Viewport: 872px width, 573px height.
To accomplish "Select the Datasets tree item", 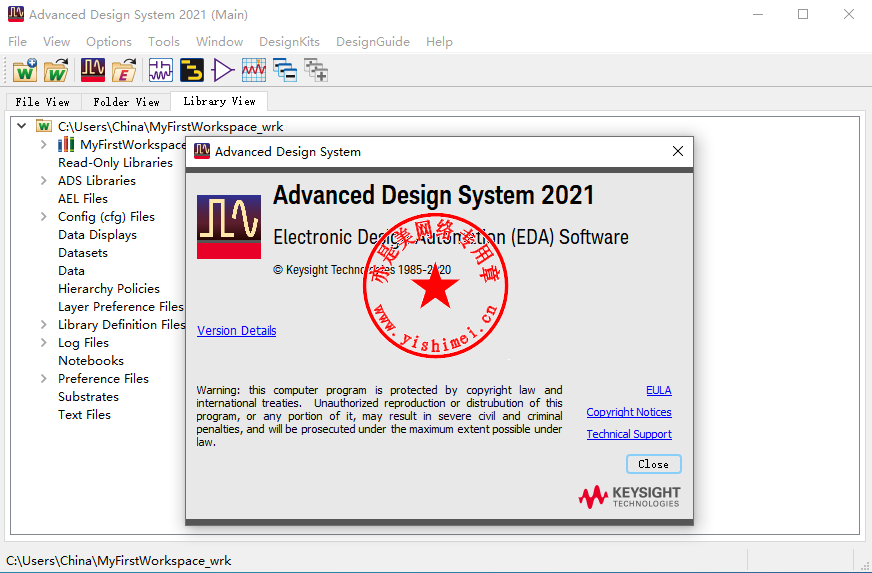I will click(83, 253).
